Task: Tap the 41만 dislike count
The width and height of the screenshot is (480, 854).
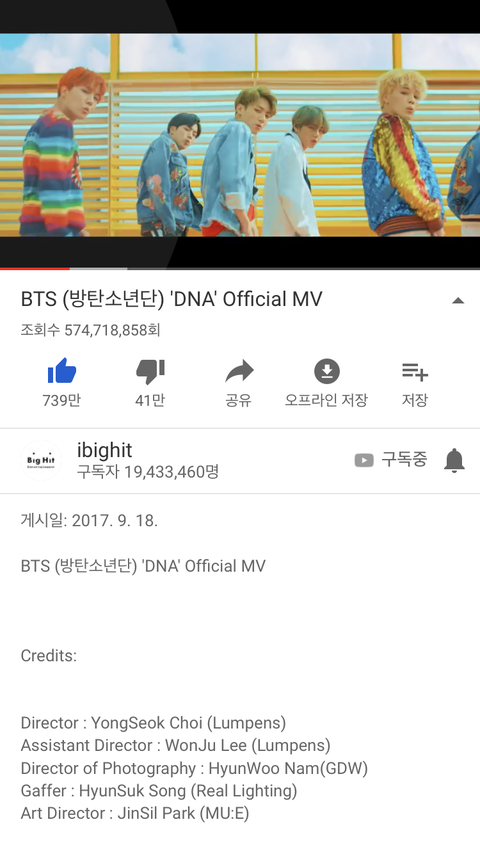Action: 150,400
